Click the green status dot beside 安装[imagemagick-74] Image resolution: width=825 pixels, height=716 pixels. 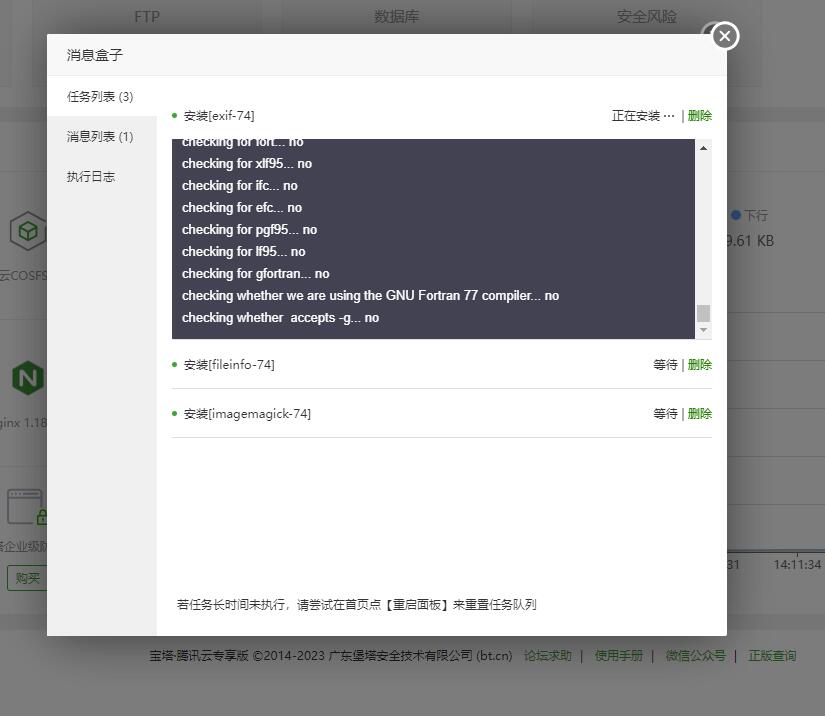point(175,413)
